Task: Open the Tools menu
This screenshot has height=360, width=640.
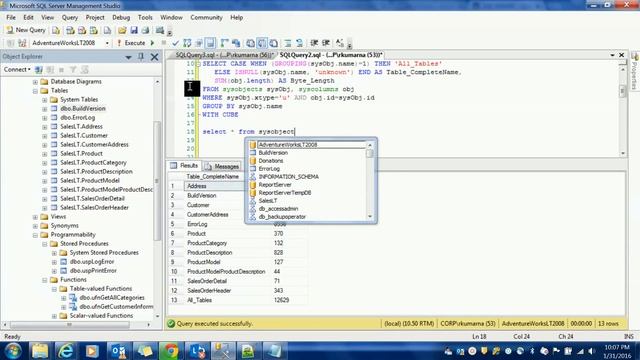Action: (x=145, y=18)
